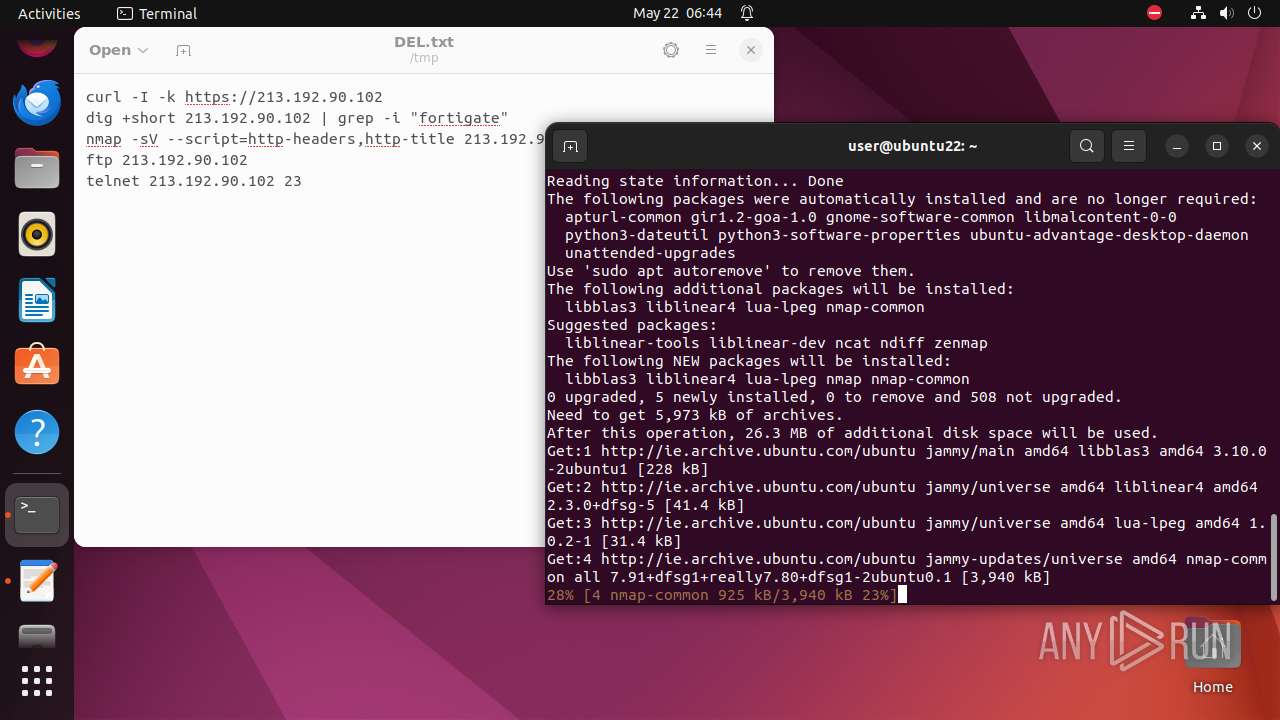Create new document tab in Text Editor

183,50
